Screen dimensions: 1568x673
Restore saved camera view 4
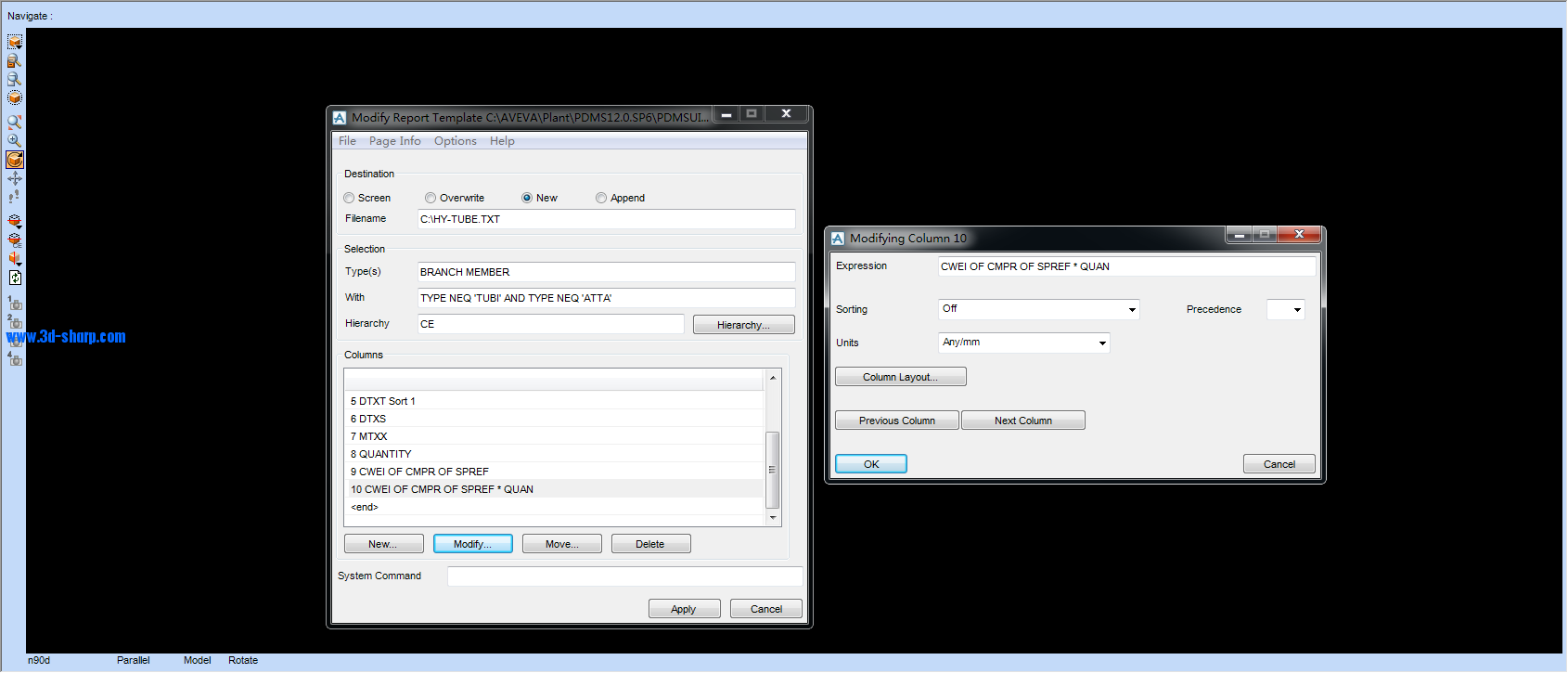(x=15, y=358)
